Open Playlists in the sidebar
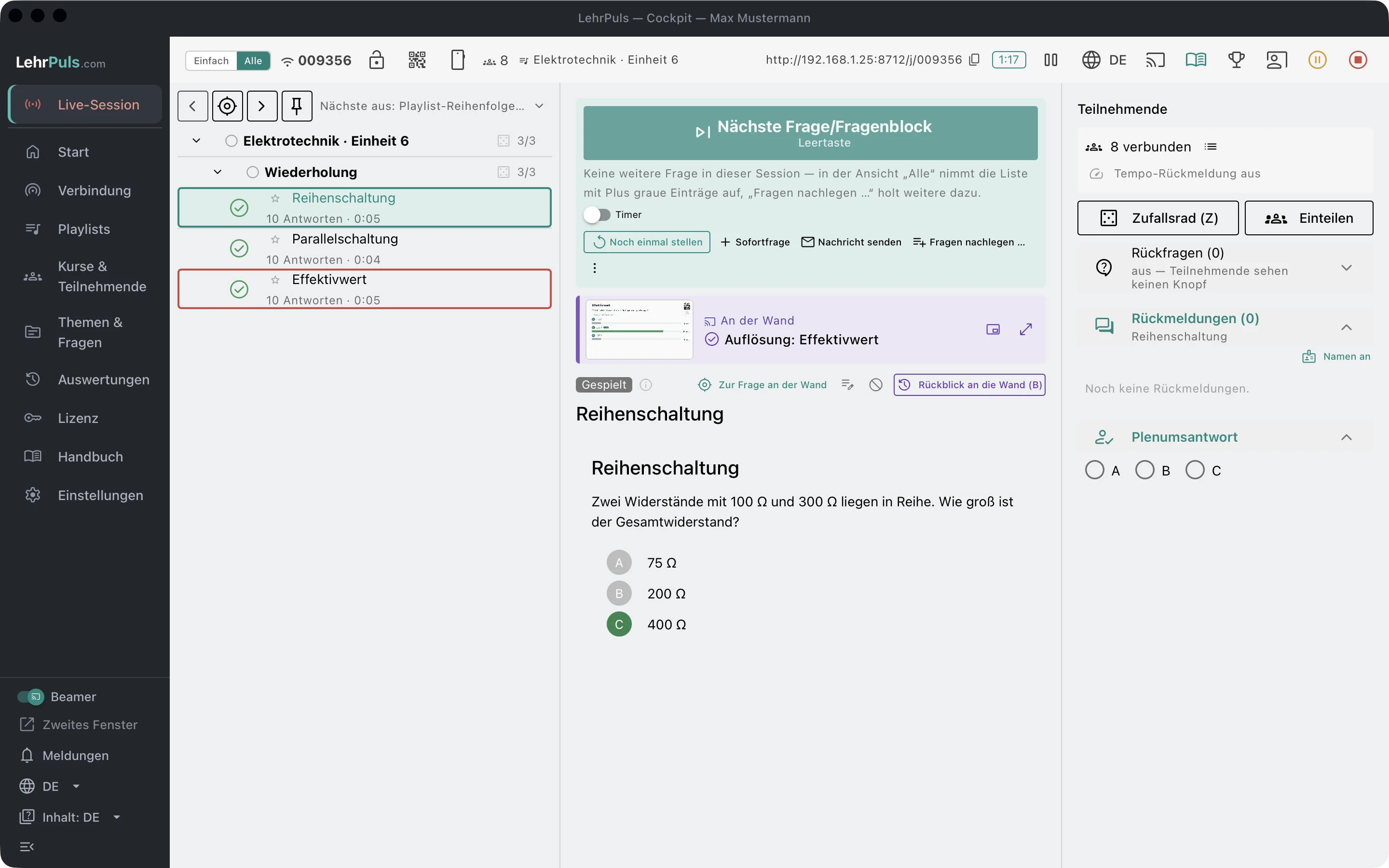Screen dimensions: 1389x868 [x=85, y=229]
